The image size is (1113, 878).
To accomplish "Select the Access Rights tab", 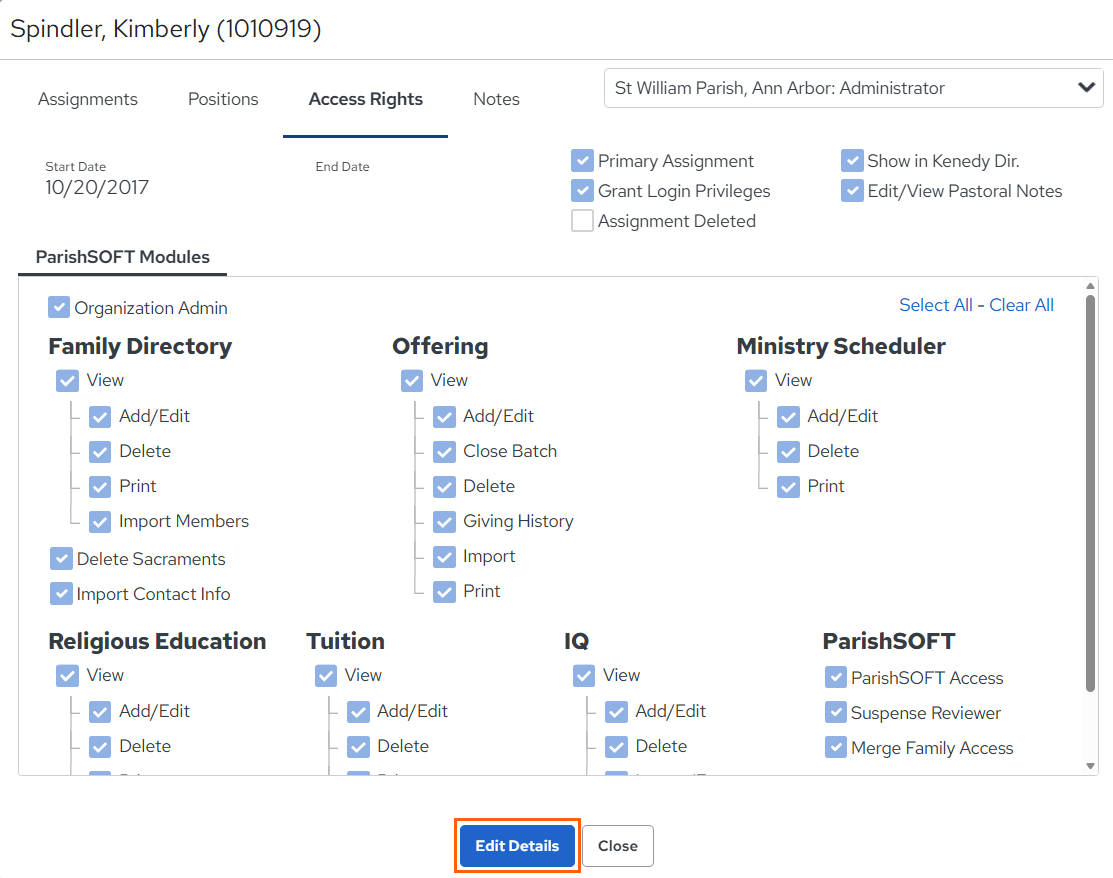I will [366, 99].
